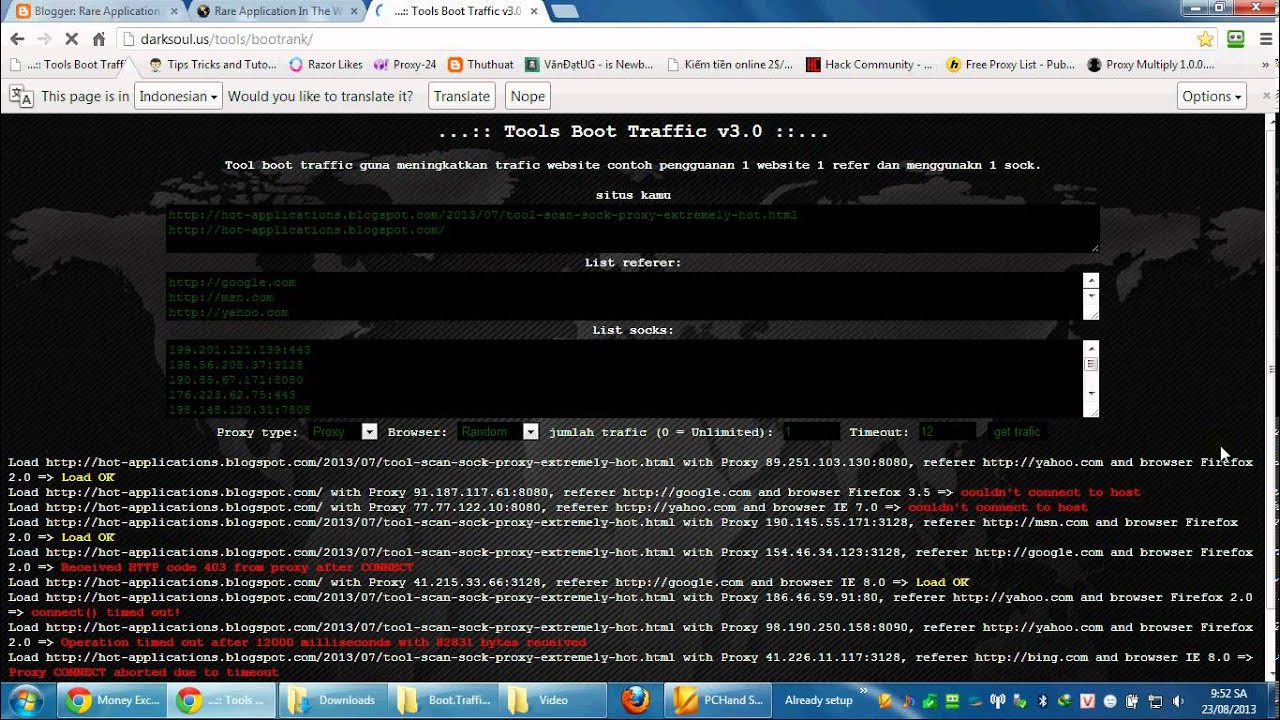
Task: Open the green robot extension icon
Action: (1236, 39)
